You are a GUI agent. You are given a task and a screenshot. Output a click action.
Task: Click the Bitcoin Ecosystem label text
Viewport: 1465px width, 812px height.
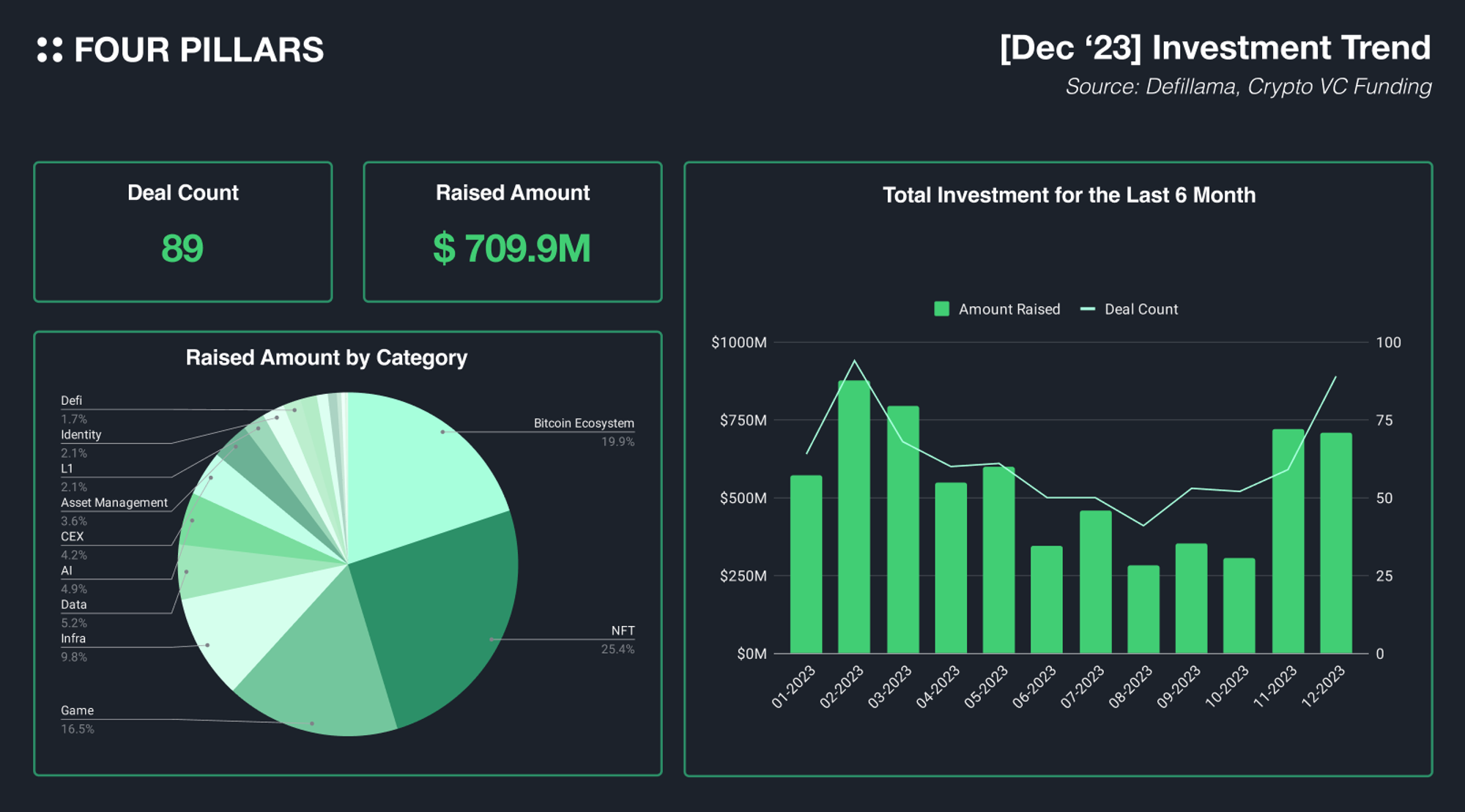point(584,423)
